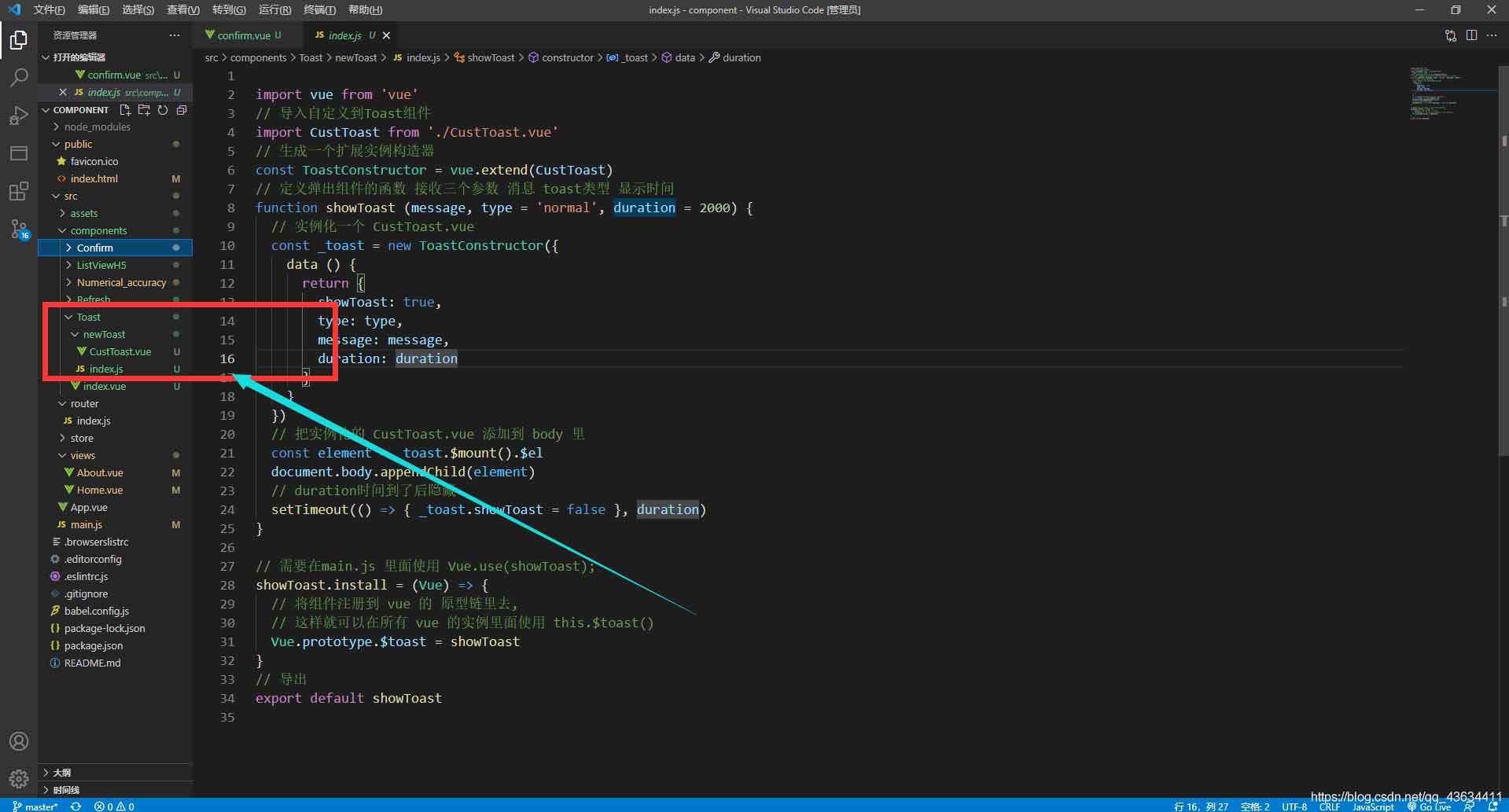Collapse the Toast folder
The height and width of the screenshot is (812, 1509).
coord(88,317)
